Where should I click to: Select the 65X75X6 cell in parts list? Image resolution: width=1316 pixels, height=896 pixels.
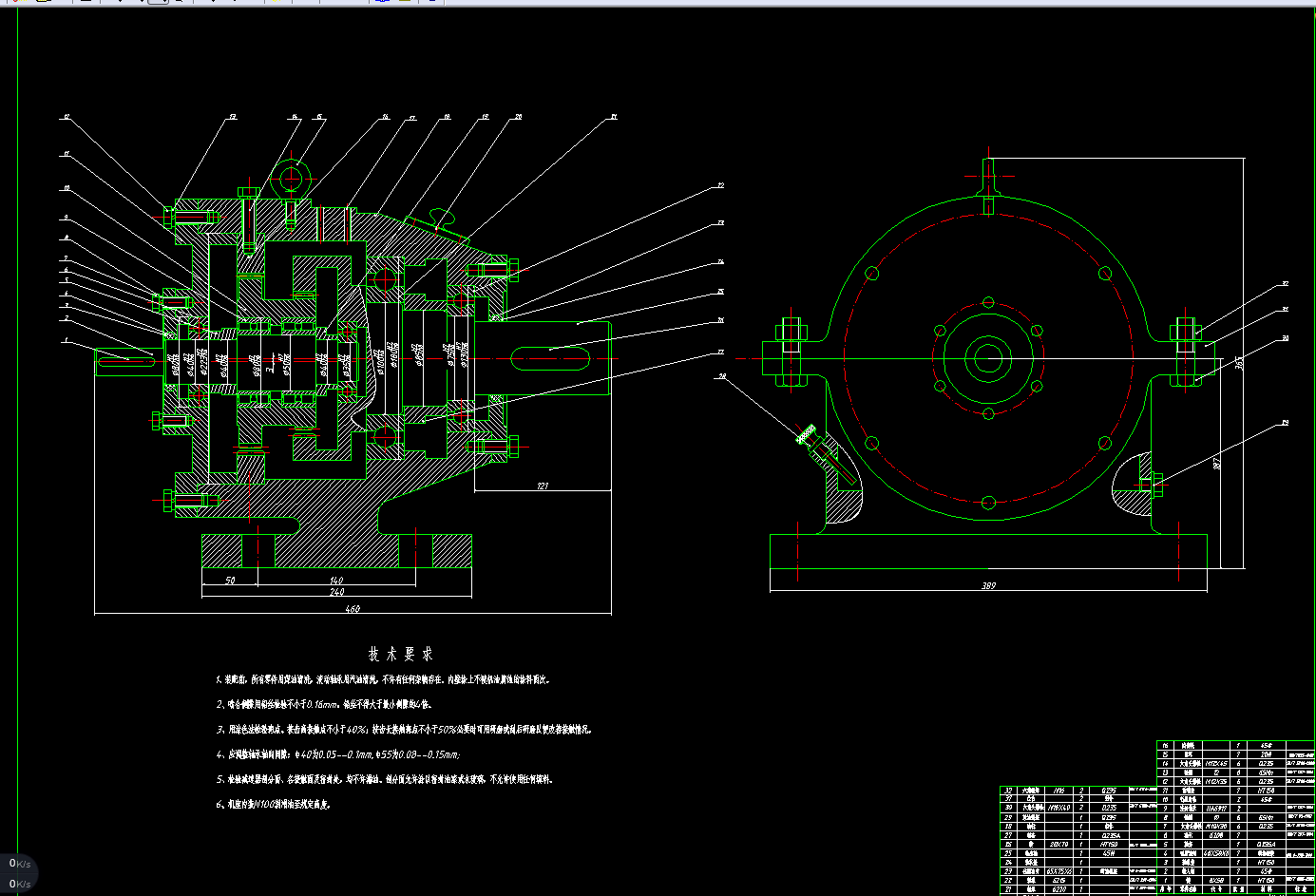tap(1059, 870)
